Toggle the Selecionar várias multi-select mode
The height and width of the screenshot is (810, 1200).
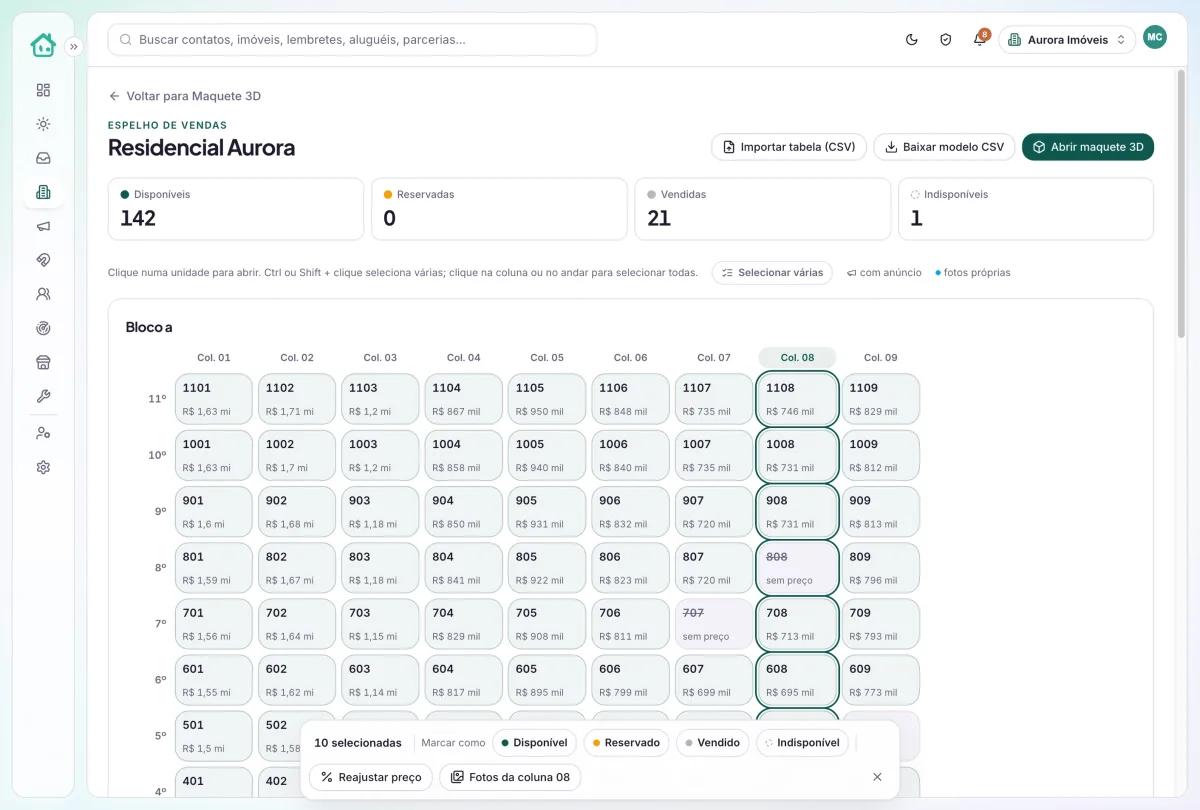pyautogui.click(x=772, y=273)
